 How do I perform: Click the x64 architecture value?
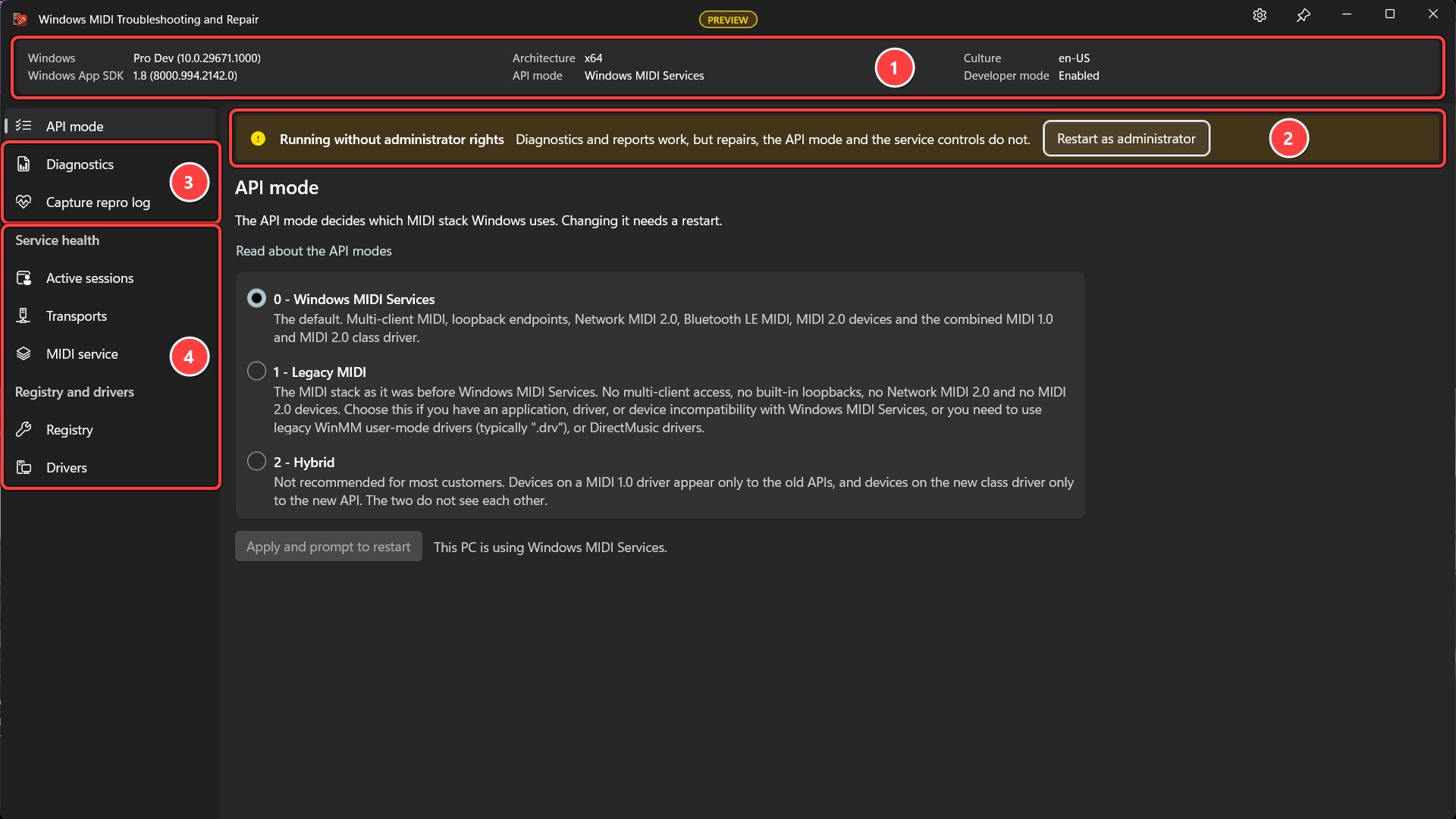(x=593, y=58)
